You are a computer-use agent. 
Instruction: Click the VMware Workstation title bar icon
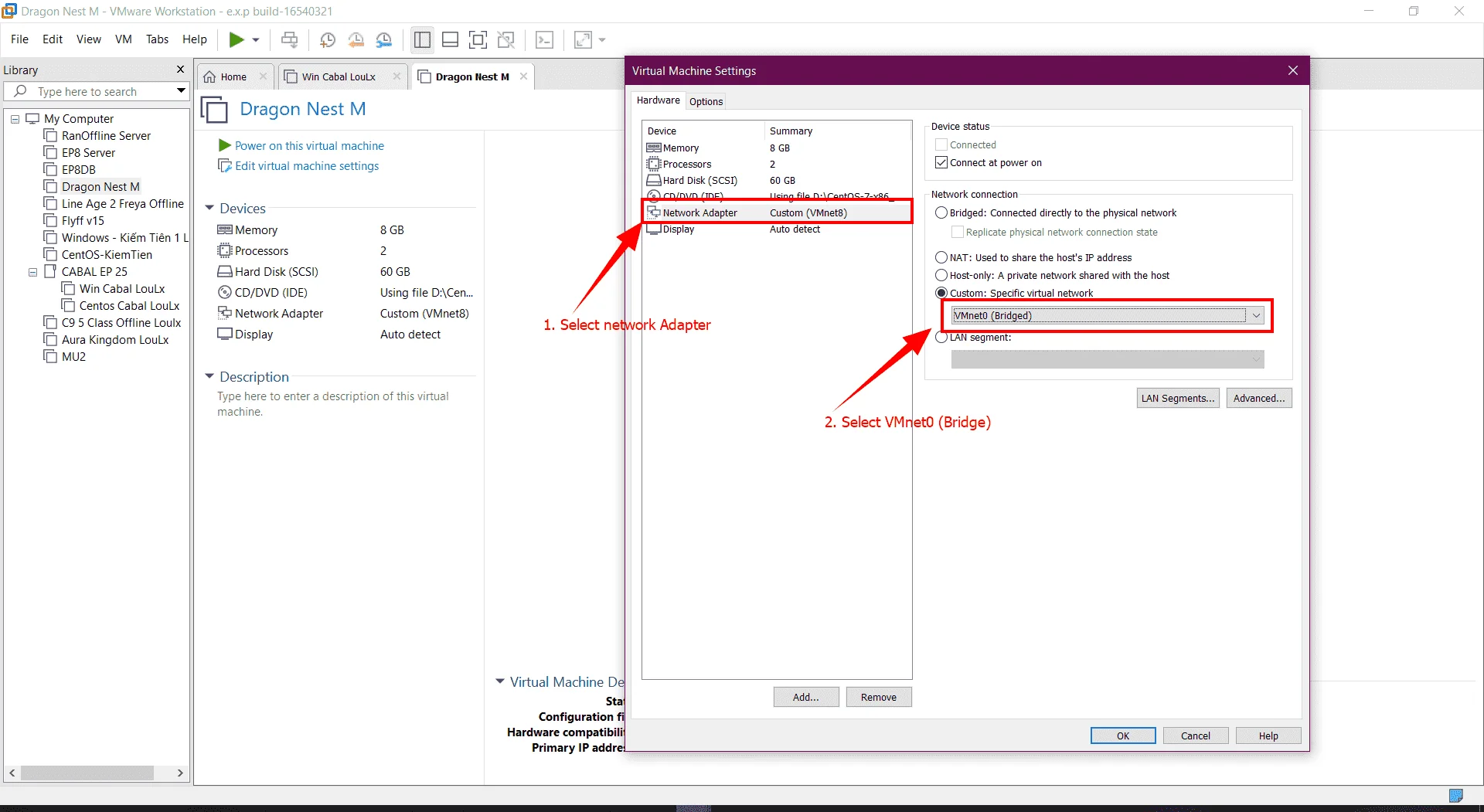pos(9,11)
